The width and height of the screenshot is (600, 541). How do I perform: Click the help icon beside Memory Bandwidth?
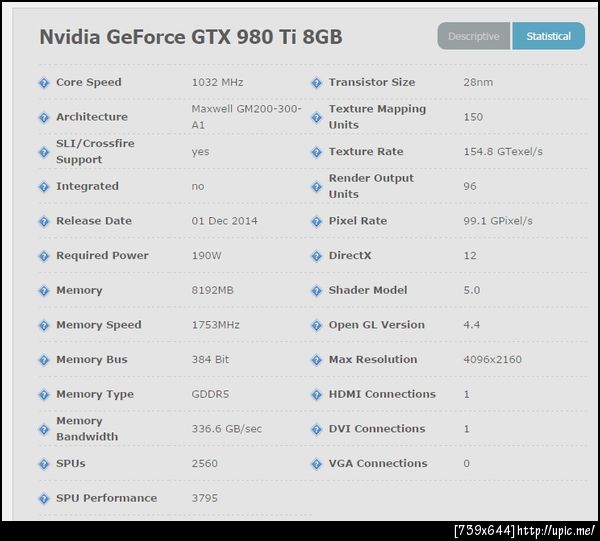click(44, 429)
